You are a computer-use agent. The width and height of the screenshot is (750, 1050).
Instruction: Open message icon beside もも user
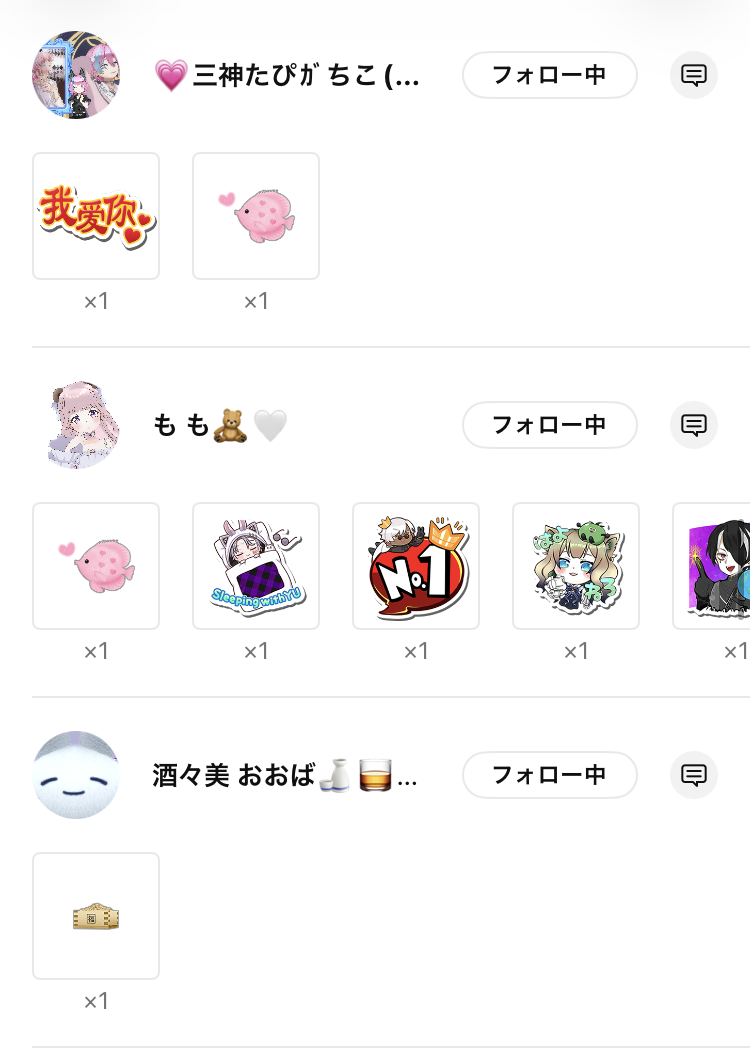click(x=694, y=425)
